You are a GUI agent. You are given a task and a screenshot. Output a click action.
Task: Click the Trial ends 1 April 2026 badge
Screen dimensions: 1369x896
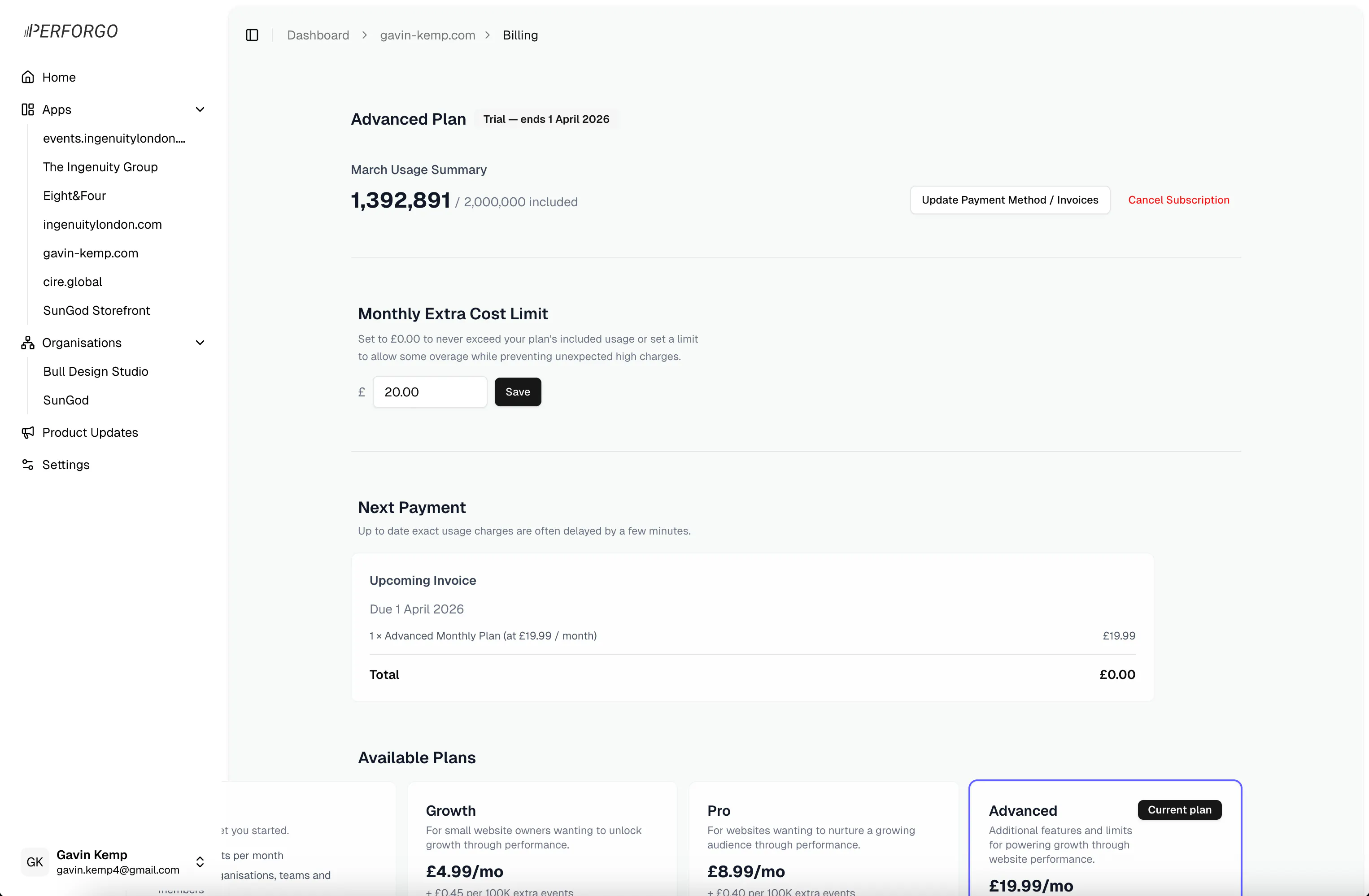(546, 119)
